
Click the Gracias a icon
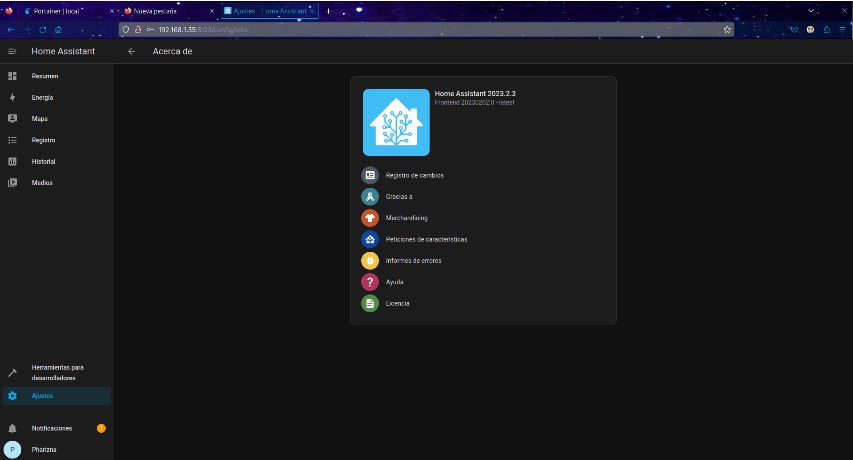[x=370, y=196]
